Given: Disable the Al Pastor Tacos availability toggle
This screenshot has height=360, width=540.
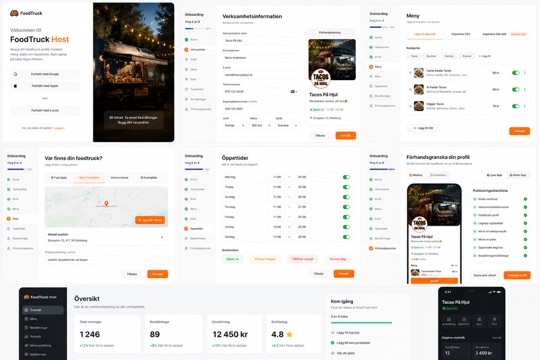Looking at the screenshot, I should (x=516, y=89).
